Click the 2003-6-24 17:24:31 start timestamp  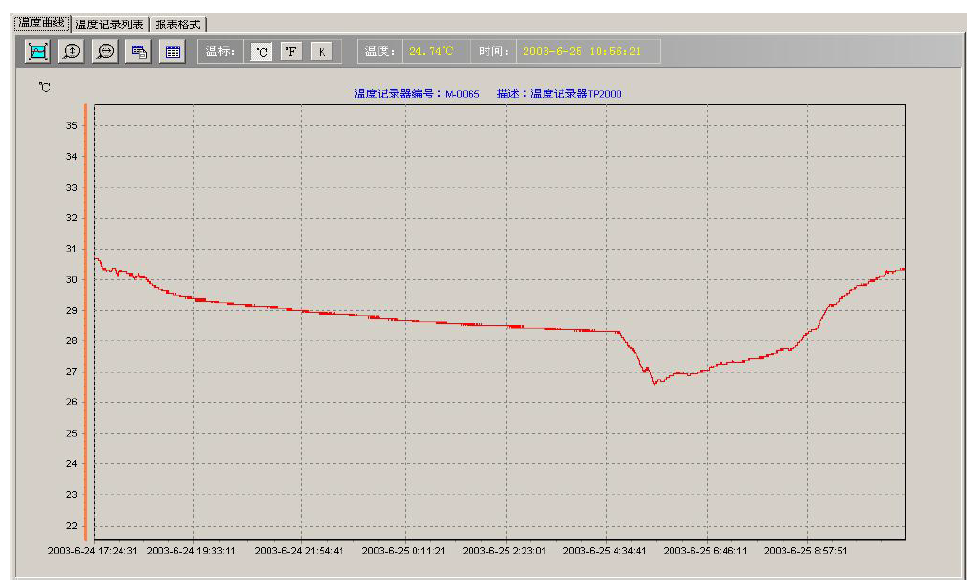93,550
